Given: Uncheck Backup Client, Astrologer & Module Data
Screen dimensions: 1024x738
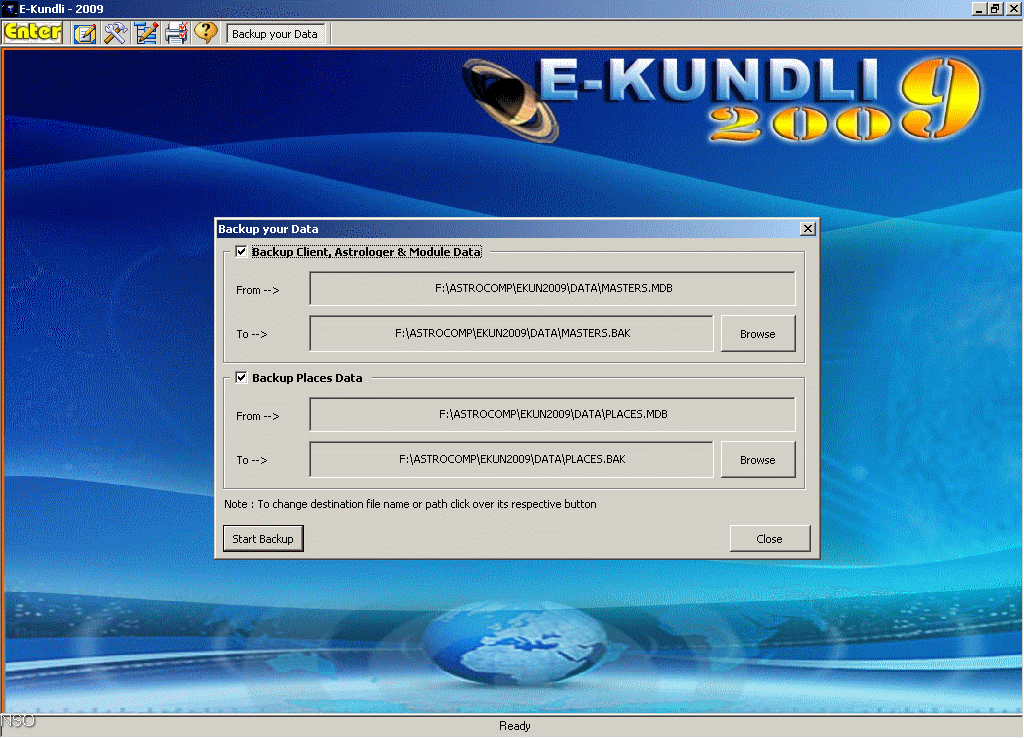Looking at the screenshot, I should tap(241, 251).
